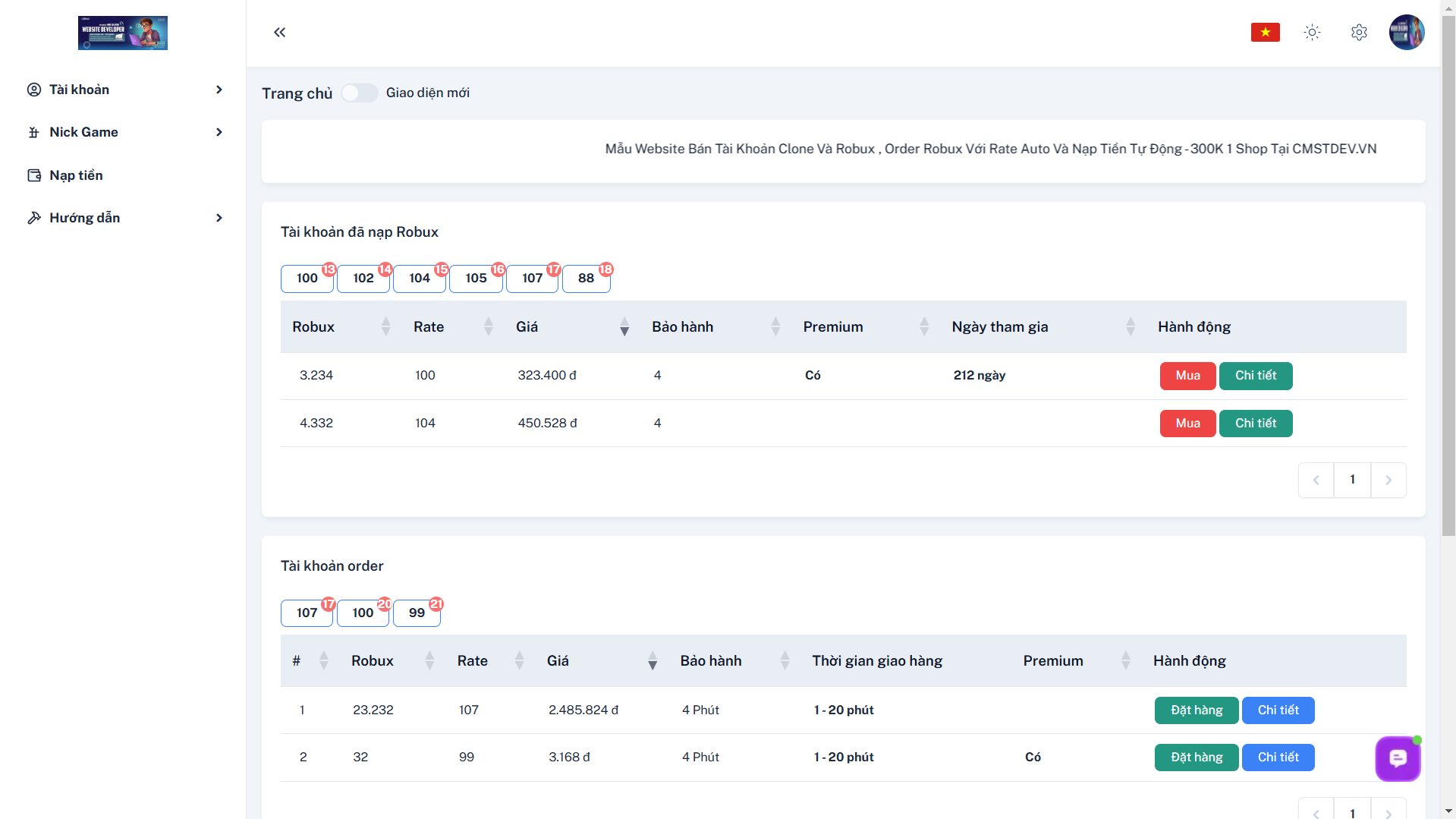Switch theme using the sun icon
The height and width of the screenshot is (819, 1456).
coord(1312,32)
